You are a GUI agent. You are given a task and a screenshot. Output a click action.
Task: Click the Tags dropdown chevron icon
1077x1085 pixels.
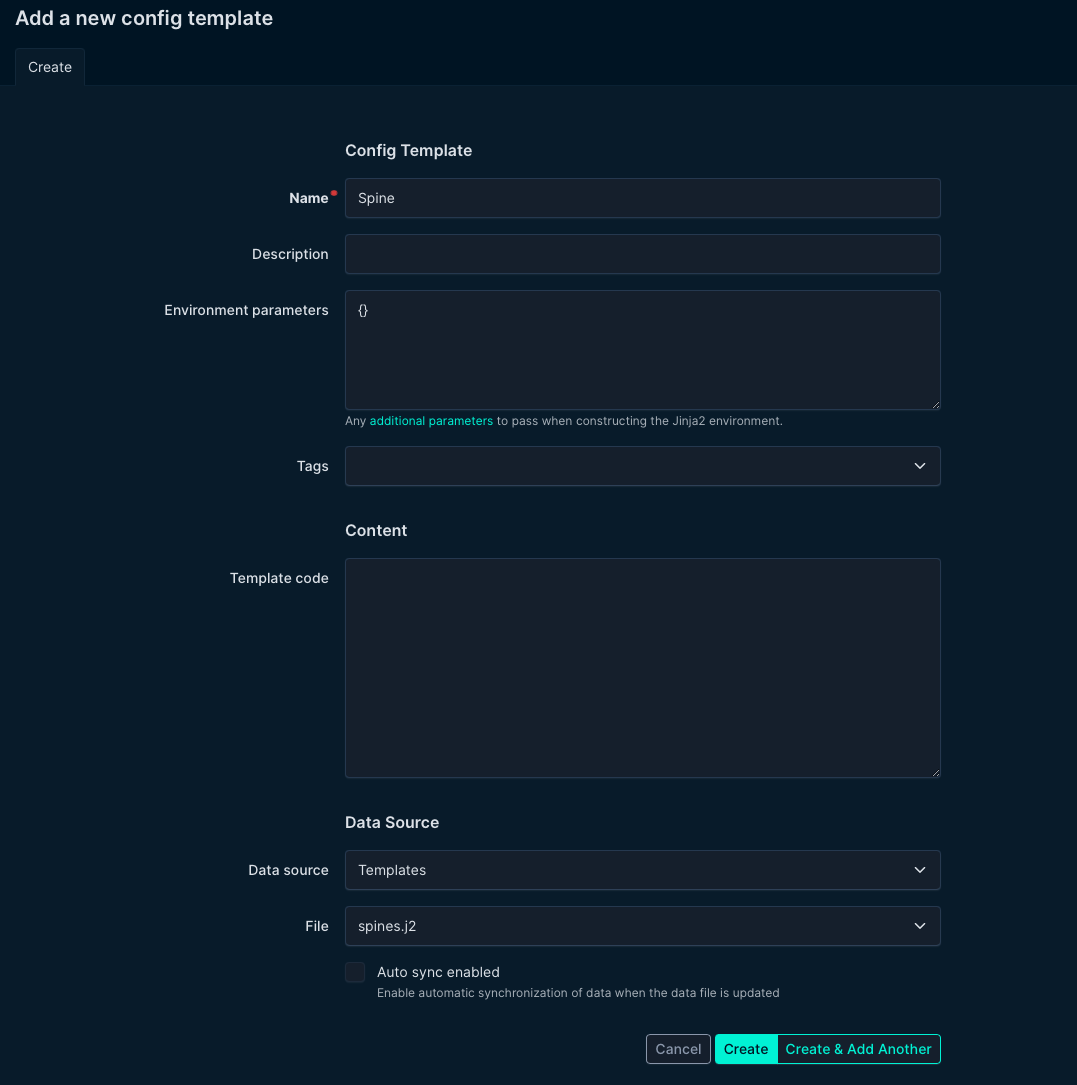pos(919,466)
